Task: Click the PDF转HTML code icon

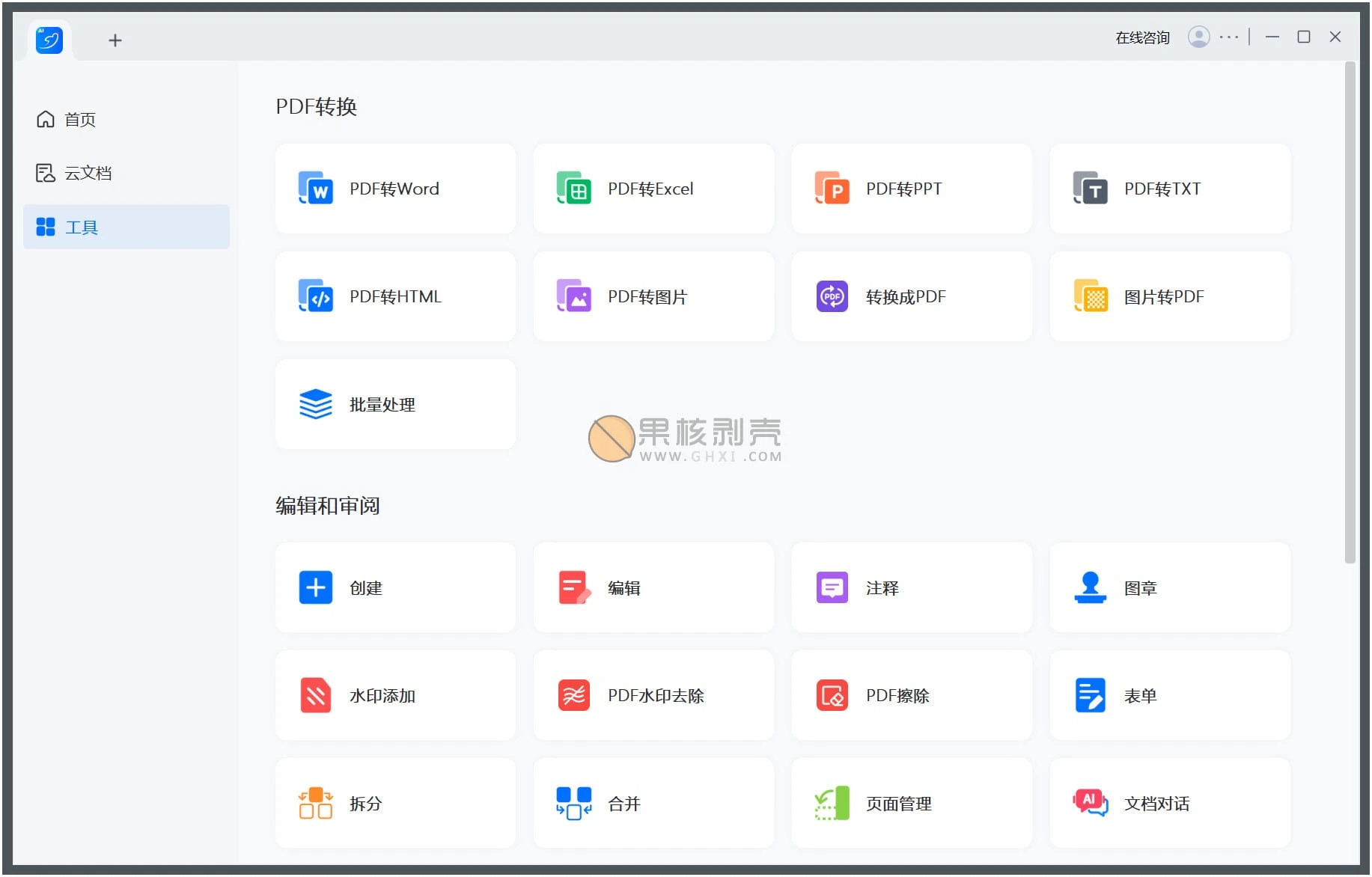Action: click(x=315, y=296)
